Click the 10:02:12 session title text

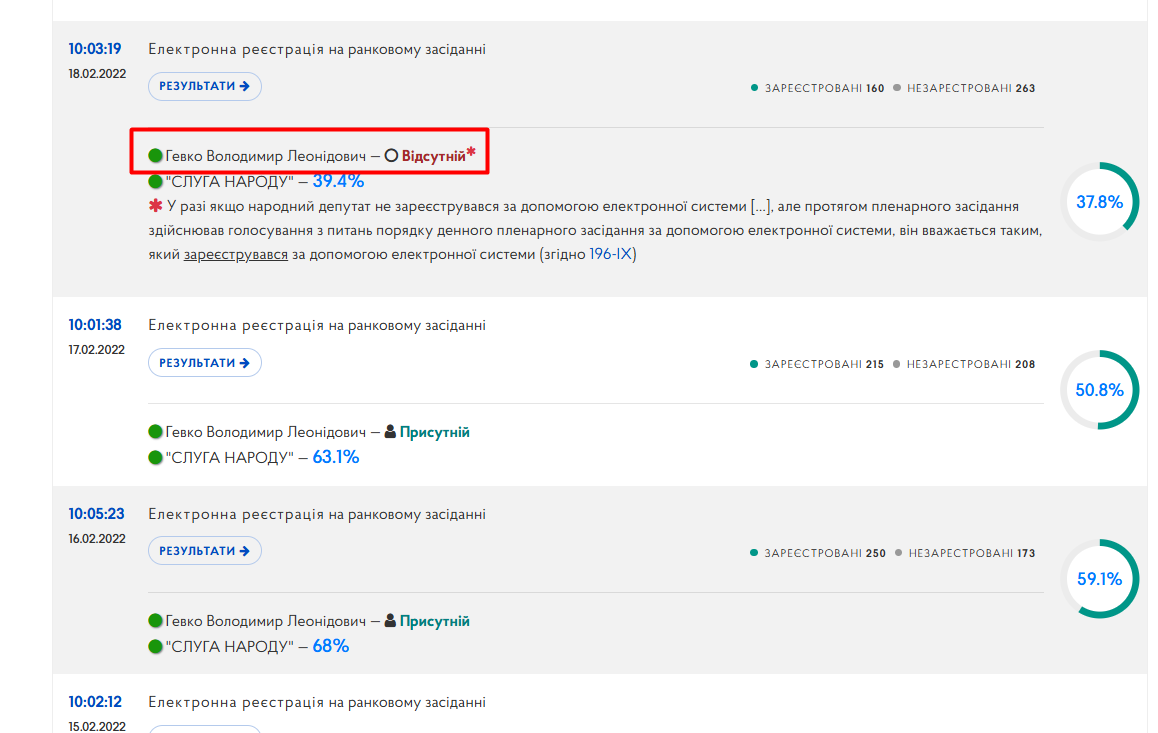317,703
